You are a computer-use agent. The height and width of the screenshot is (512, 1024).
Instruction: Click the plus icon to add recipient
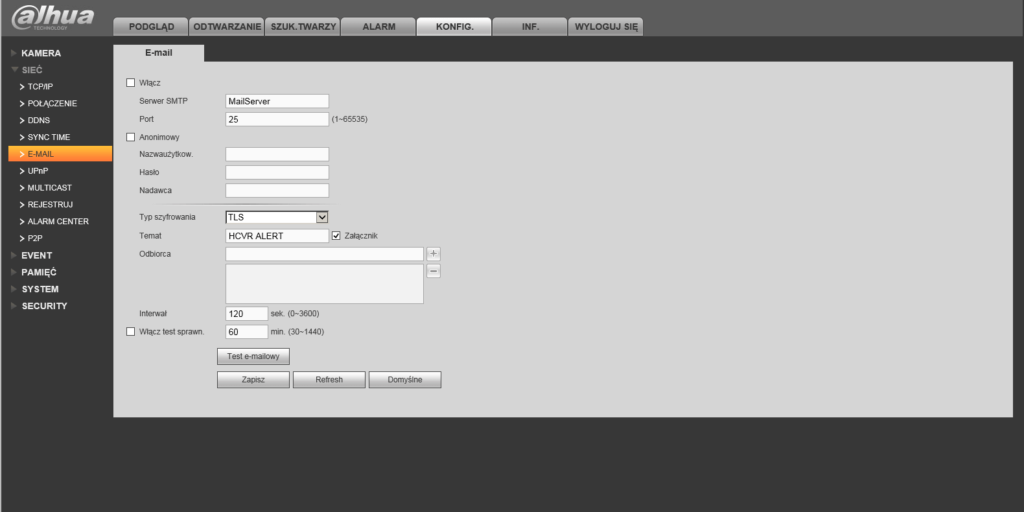tap(433, 254)
